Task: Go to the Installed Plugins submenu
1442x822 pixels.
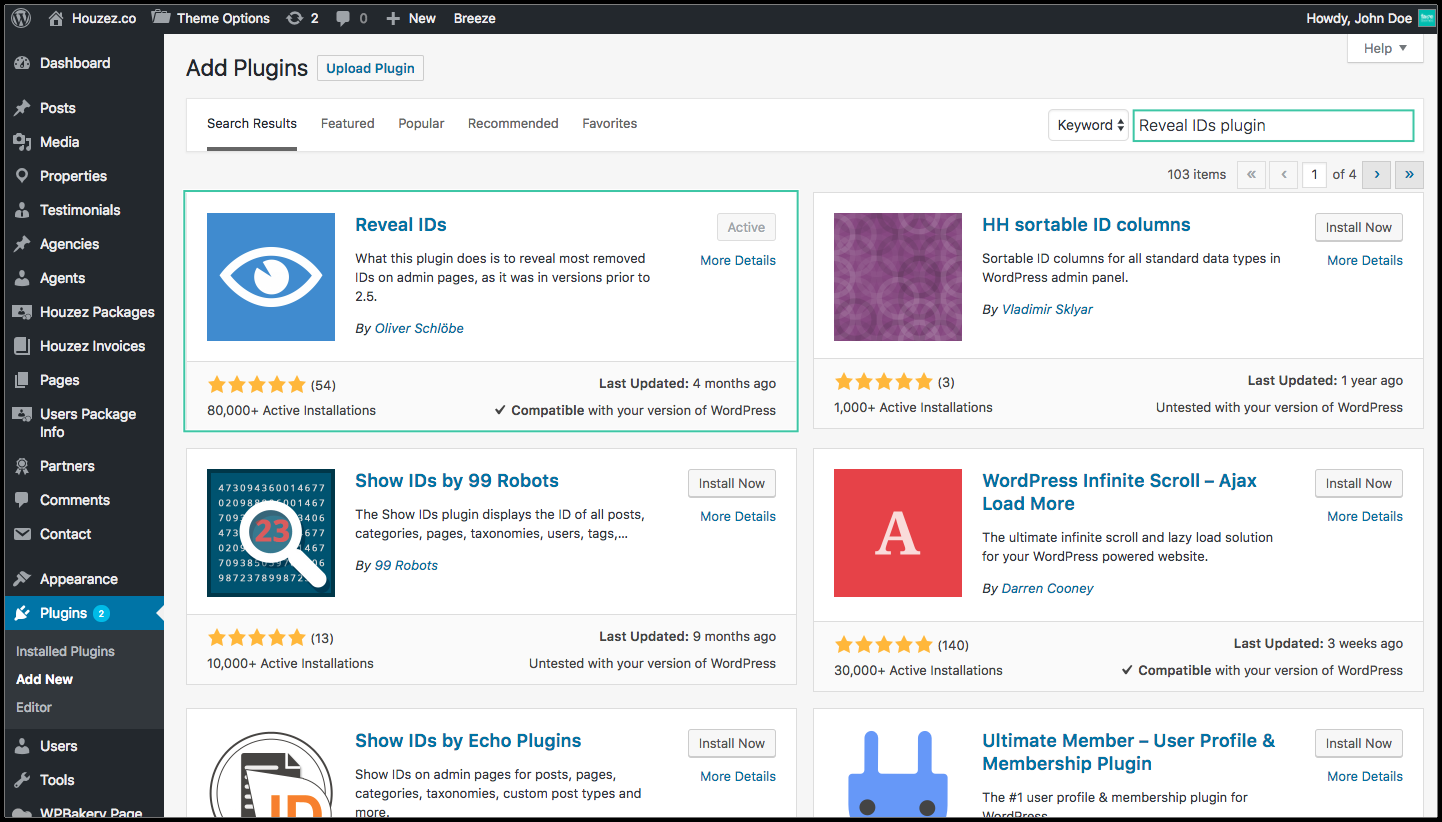Action: pos(65,651)
